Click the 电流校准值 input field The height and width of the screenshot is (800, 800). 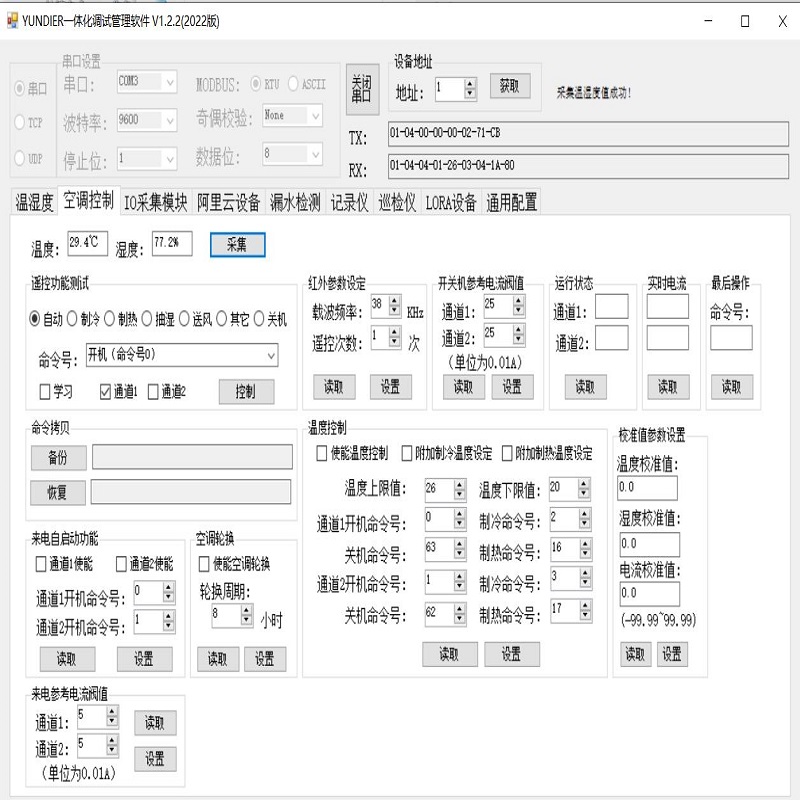[x=649, y=594]
